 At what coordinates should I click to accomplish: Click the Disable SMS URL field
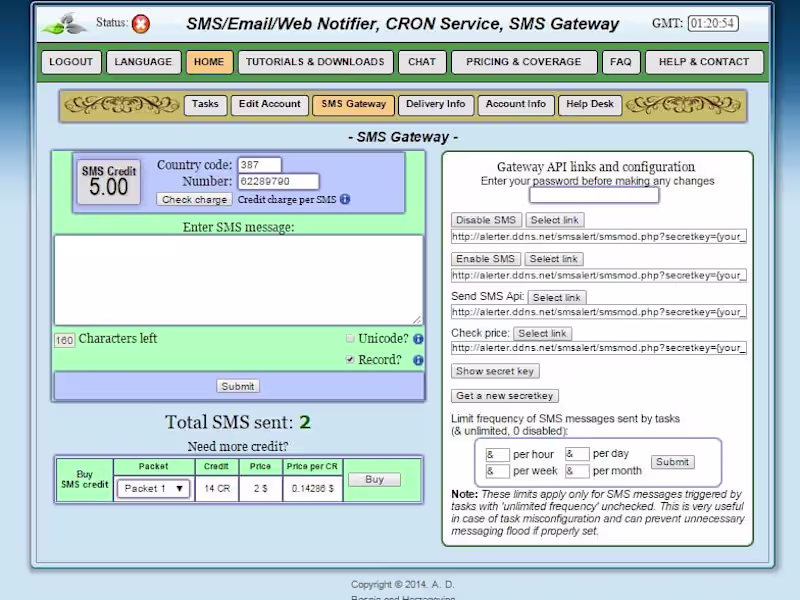(599, 236)
